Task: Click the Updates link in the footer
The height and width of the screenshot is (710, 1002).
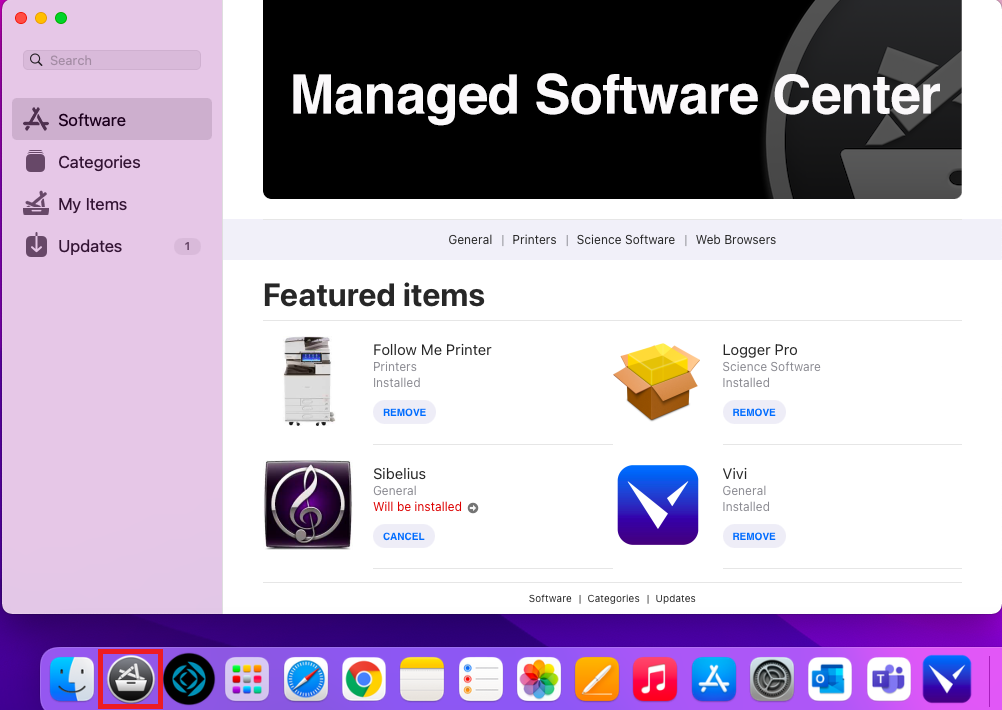Action: pos(675,598)
